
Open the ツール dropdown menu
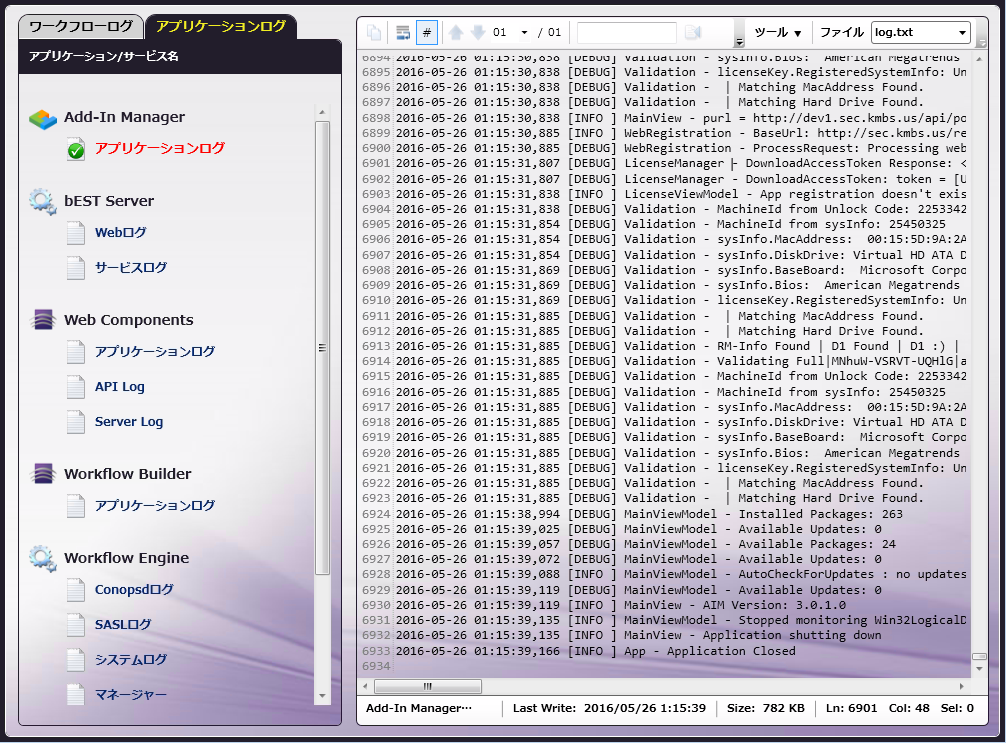click(x=778, y=32)
